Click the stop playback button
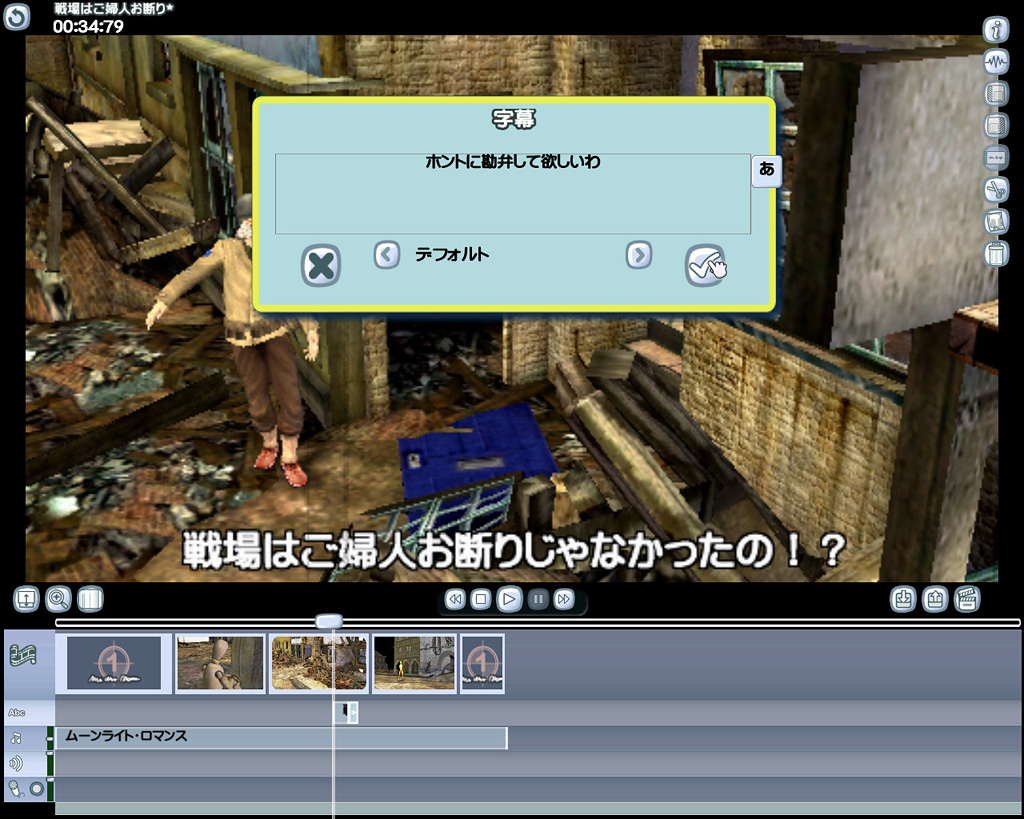 tap(481, 599)
